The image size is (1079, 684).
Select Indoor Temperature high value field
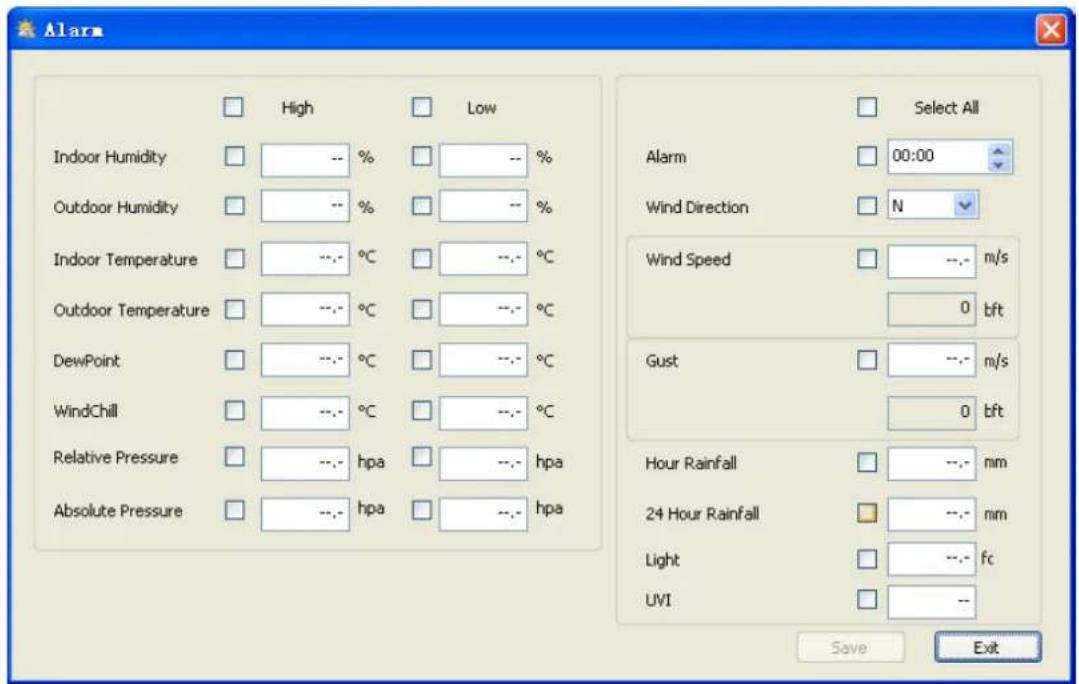pyautogui.click(x=305, y=259)
